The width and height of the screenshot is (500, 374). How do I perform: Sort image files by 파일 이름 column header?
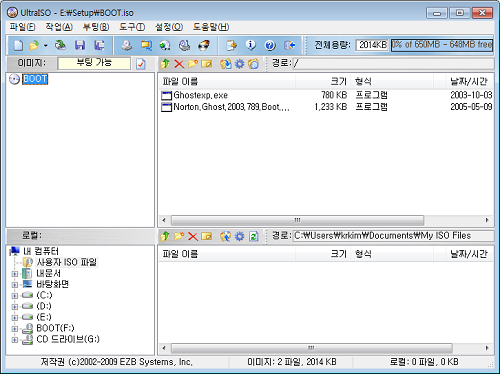(x=227, y=81)
